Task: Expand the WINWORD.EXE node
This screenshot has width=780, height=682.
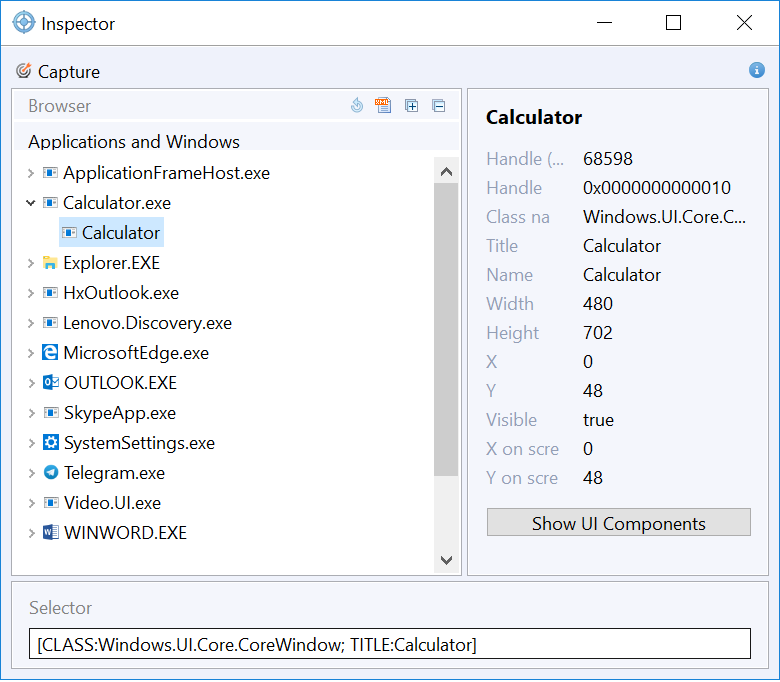Action: coord(31,533)
